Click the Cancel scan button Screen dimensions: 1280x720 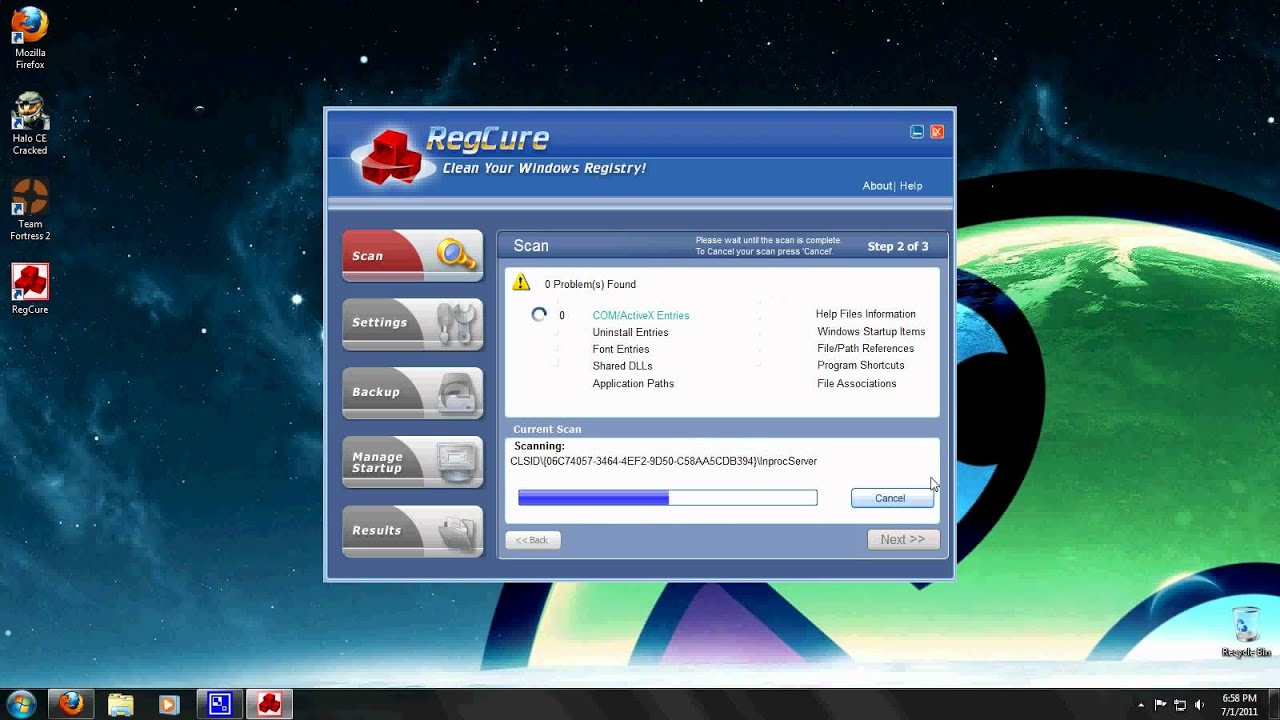tap(892, 498)
